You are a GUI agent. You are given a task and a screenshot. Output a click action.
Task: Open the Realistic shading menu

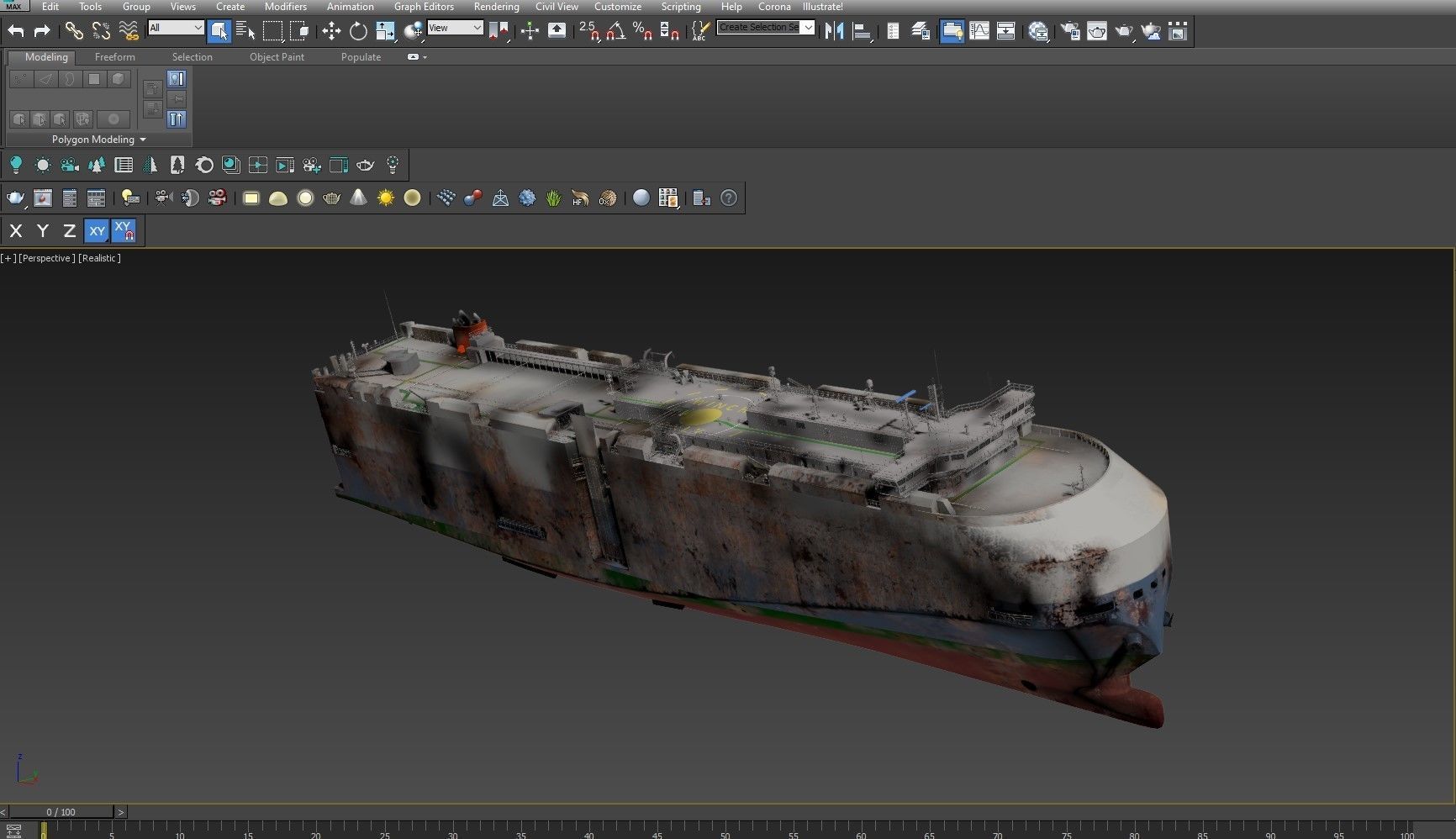click(x=99, y=258)
